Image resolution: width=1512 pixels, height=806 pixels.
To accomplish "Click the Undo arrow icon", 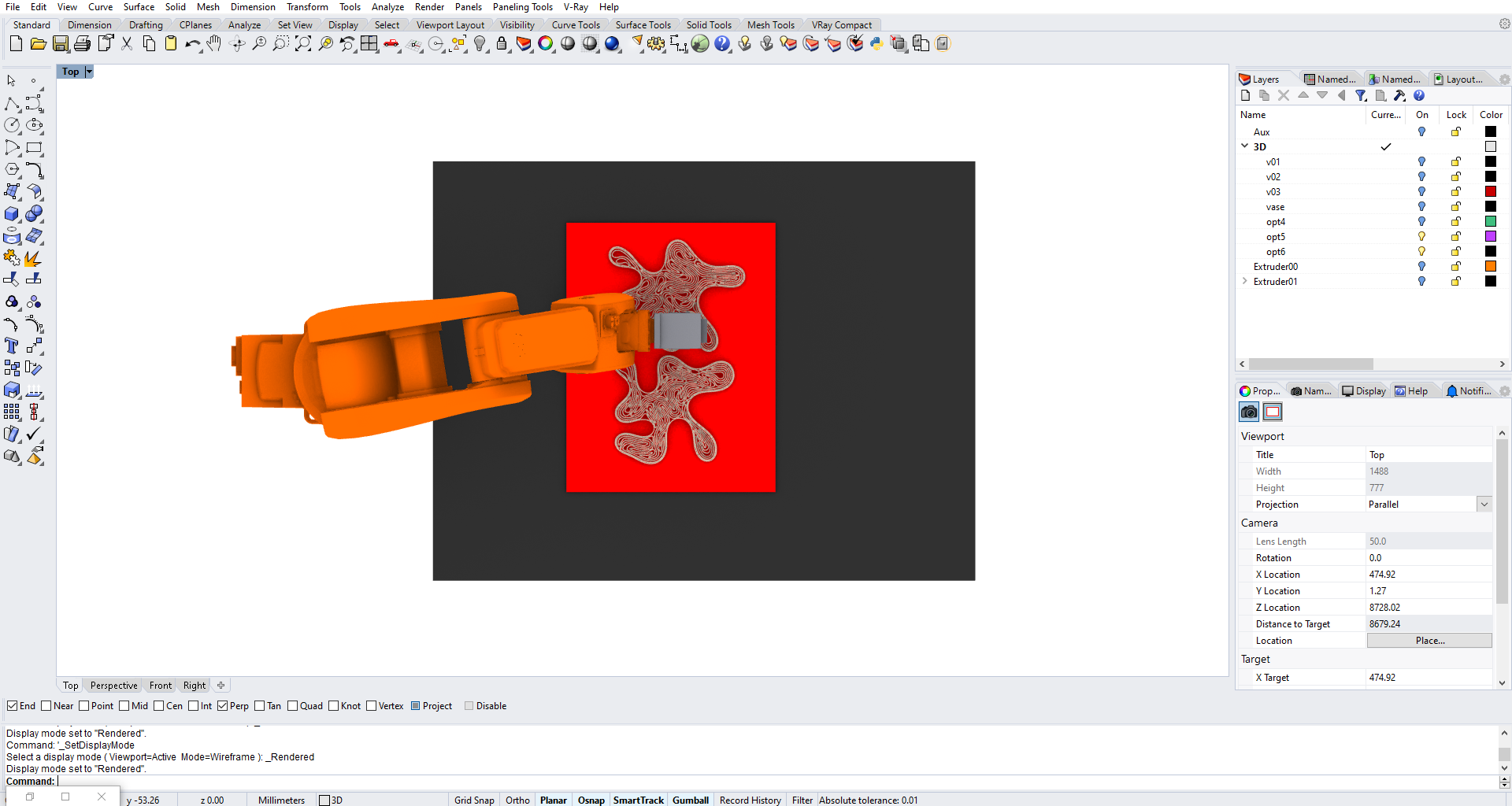I will click(x=193, y=44).
